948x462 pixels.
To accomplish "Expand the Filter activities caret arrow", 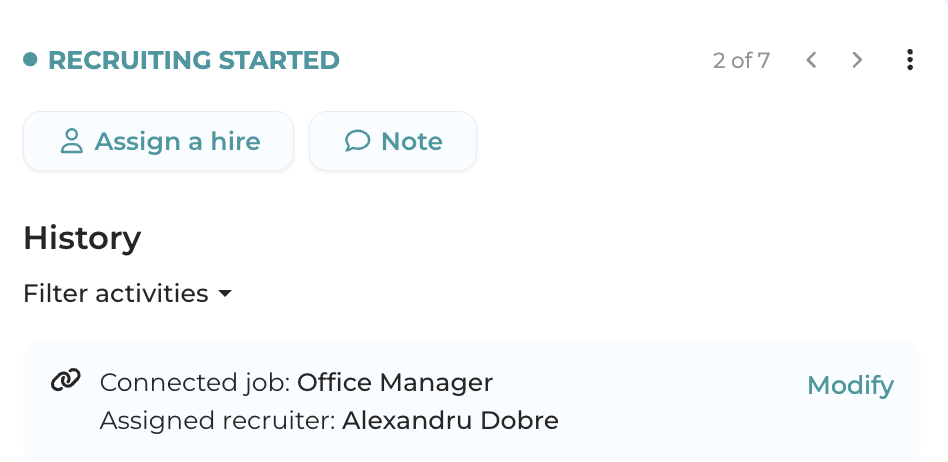I will [225, 294].
